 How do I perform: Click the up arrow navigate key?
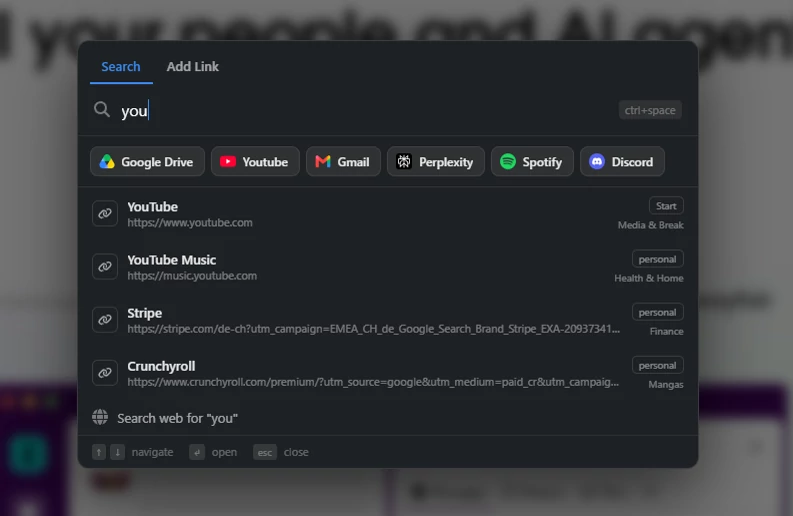click(x=99, y=452)
